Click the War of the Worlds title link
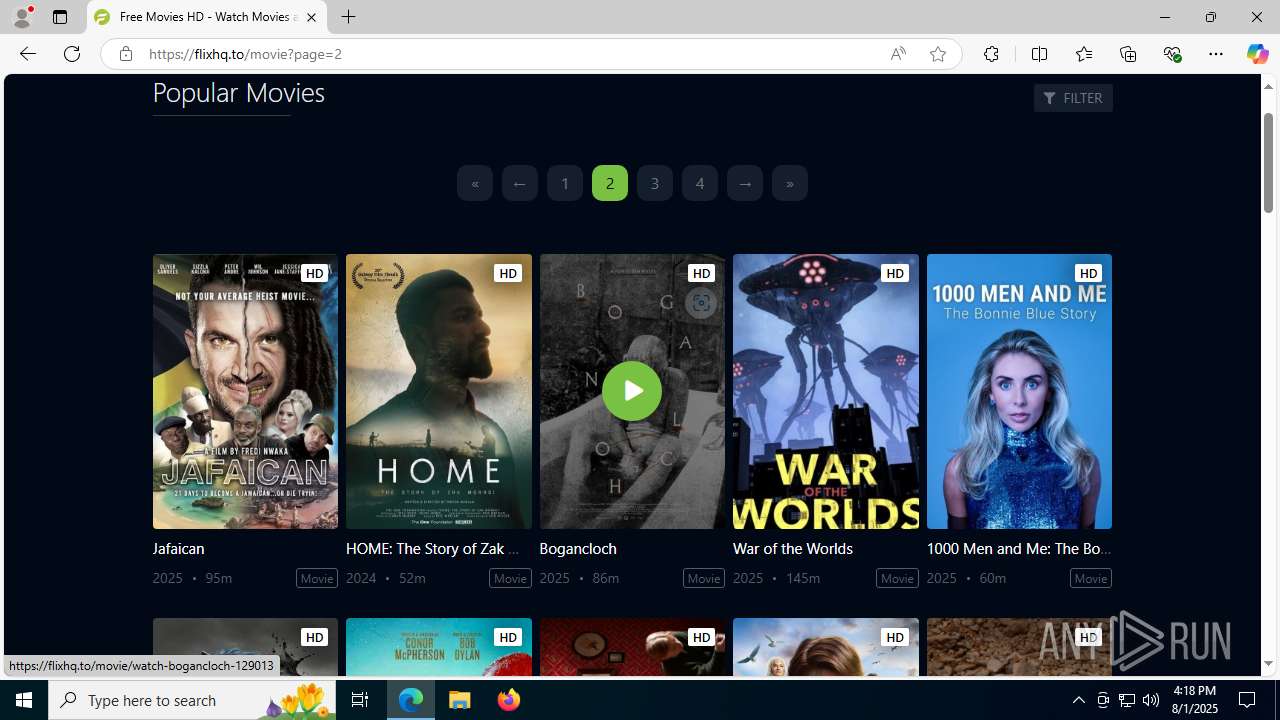1280x720 pixels. click(x=793, y=548)
